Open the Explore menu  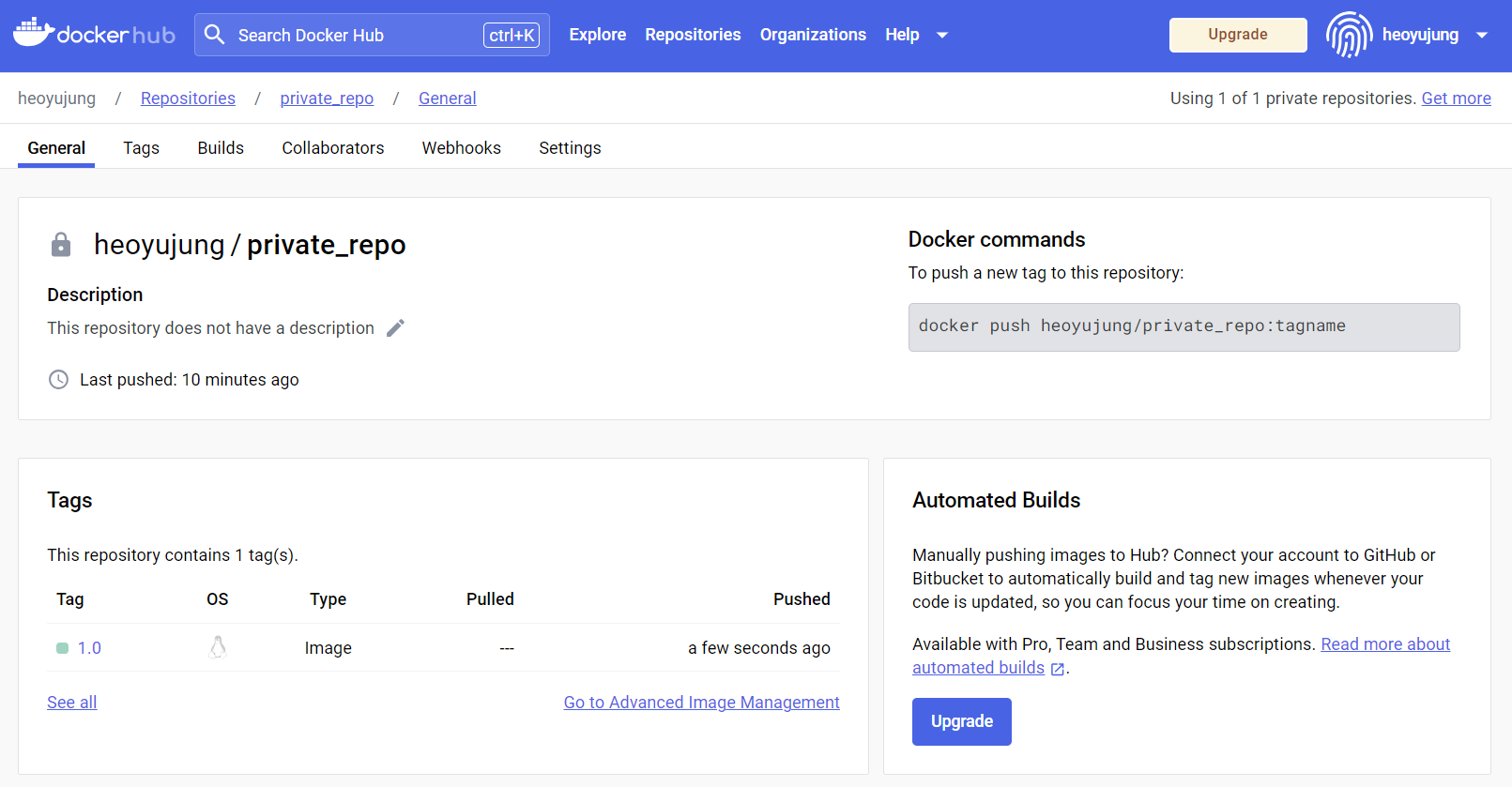click(598, 35)
